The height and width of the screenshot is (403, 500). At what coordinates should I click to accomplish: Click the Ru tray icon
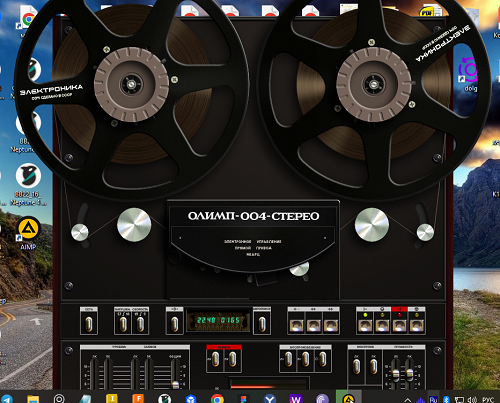click(x=433, y=399)
